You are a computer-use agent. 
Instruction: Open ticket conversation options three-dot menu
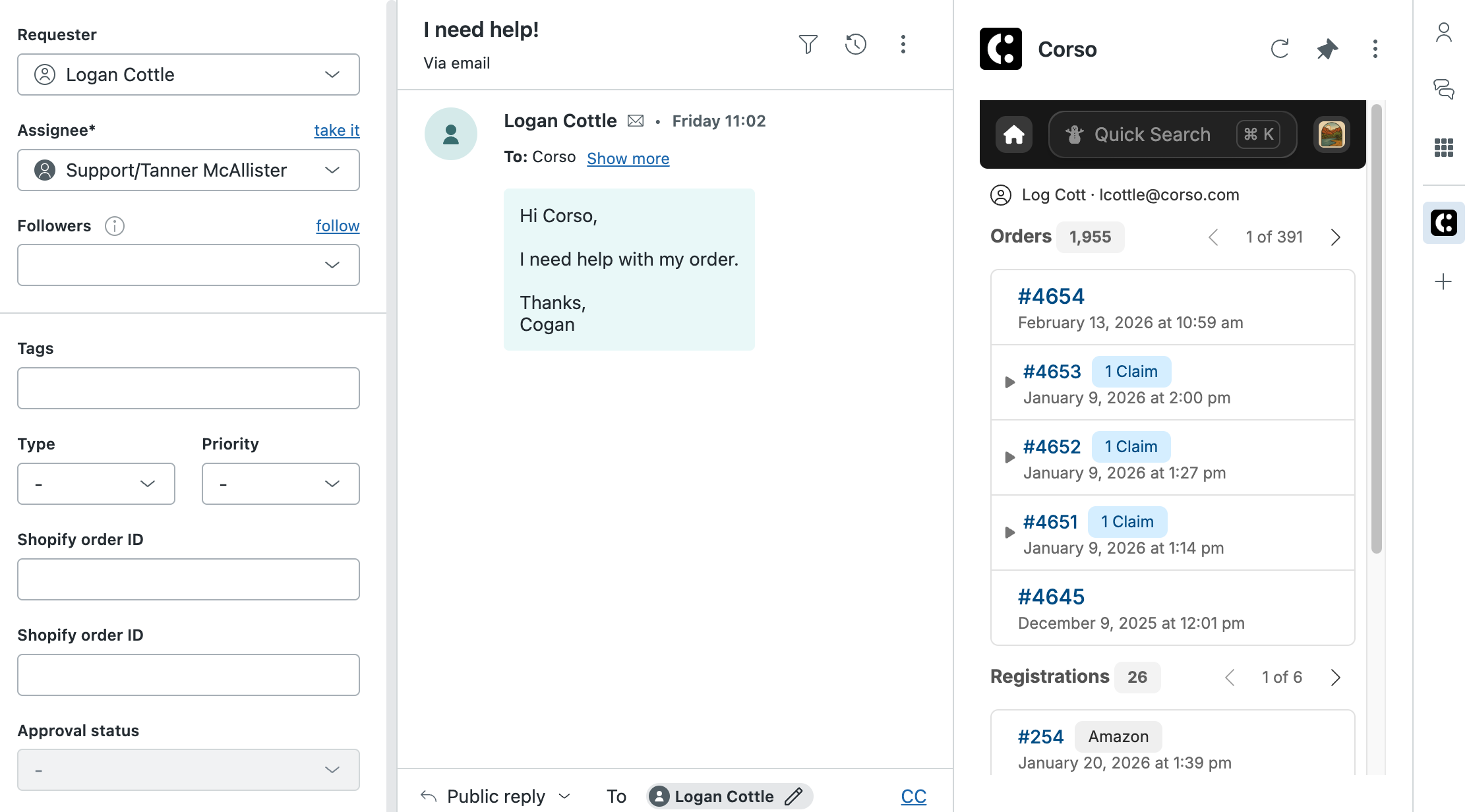[x=903, y=44]
